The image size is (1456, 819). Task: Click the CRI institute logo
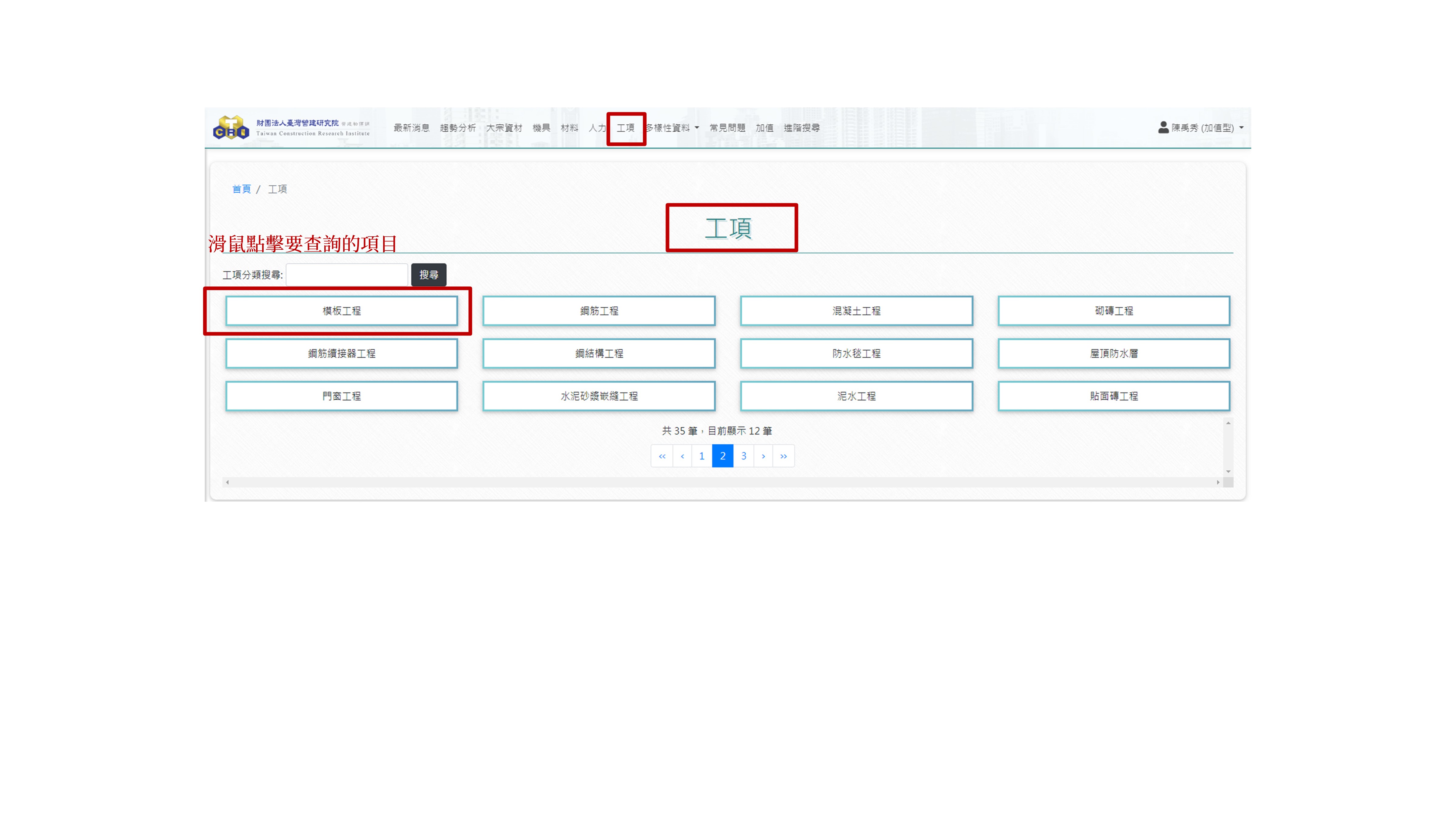pyautogui.click(x=231, y=128)
